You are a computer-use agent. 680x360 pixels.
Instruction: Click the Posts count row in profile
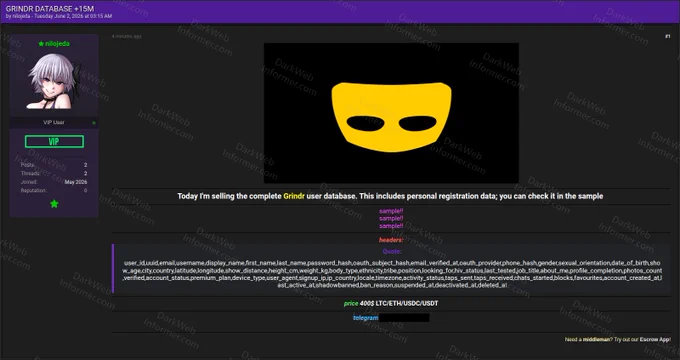[54, 165]
